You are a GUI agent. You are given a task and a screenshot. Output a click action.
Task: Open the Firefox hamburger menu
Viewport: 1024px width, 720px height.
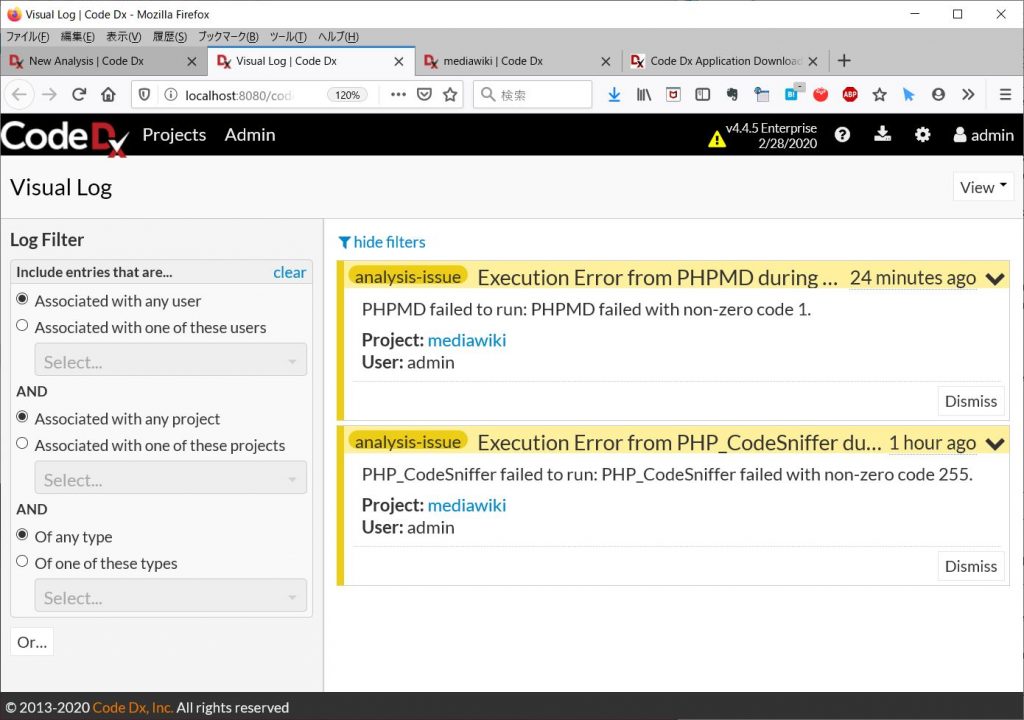point(1005,95)
